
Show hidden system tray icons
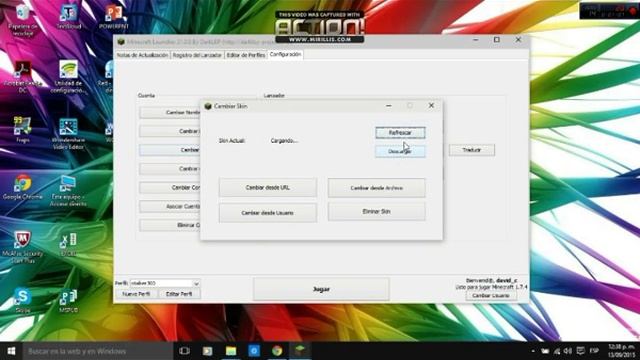[533, 351]
